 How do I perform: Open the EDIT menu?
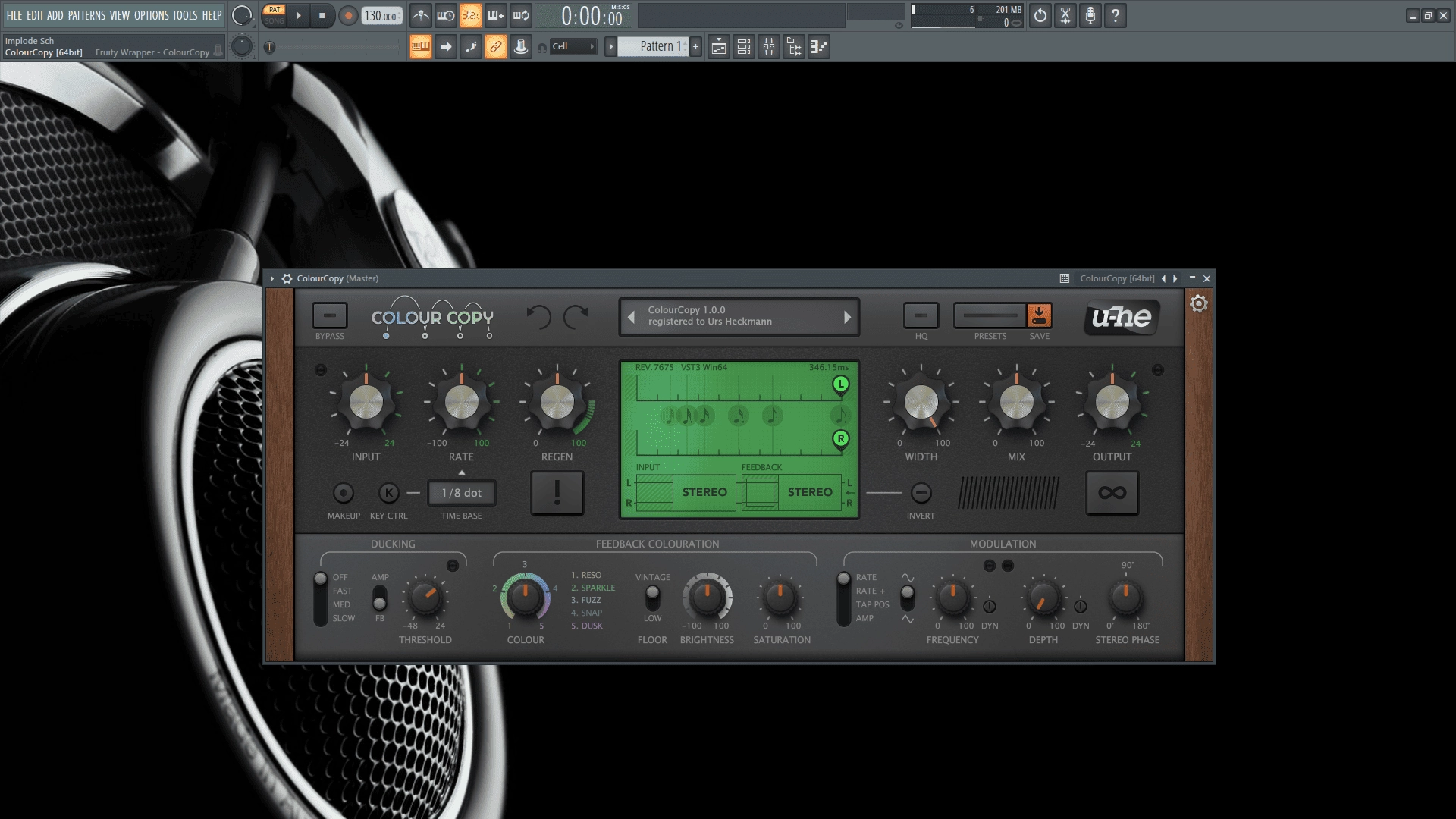(x=35, y=15)
